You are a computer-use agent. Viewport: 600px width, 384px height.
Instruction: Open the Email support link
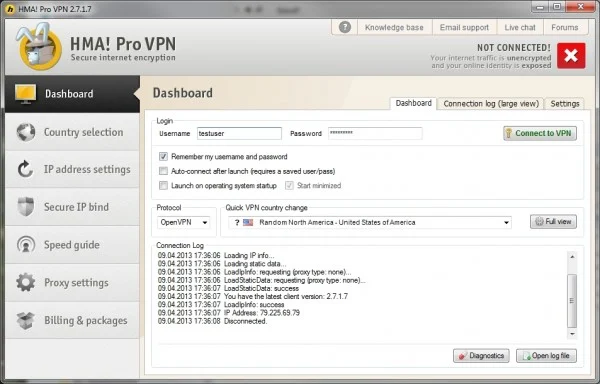[464, 28]
